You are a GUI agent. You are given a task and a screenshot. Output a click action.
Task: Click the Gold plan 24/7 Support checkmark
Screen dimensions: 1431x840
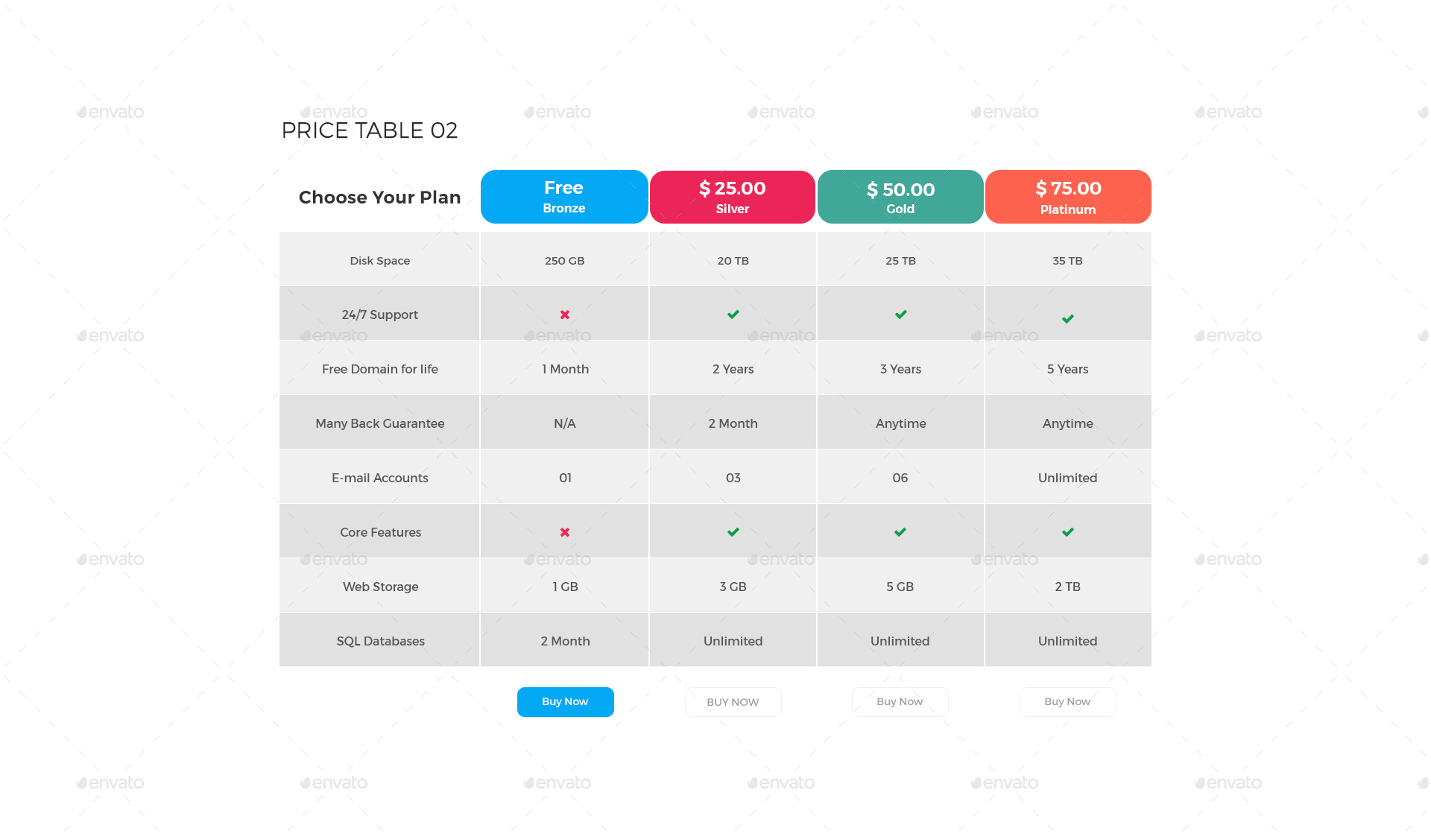point(901,315)
